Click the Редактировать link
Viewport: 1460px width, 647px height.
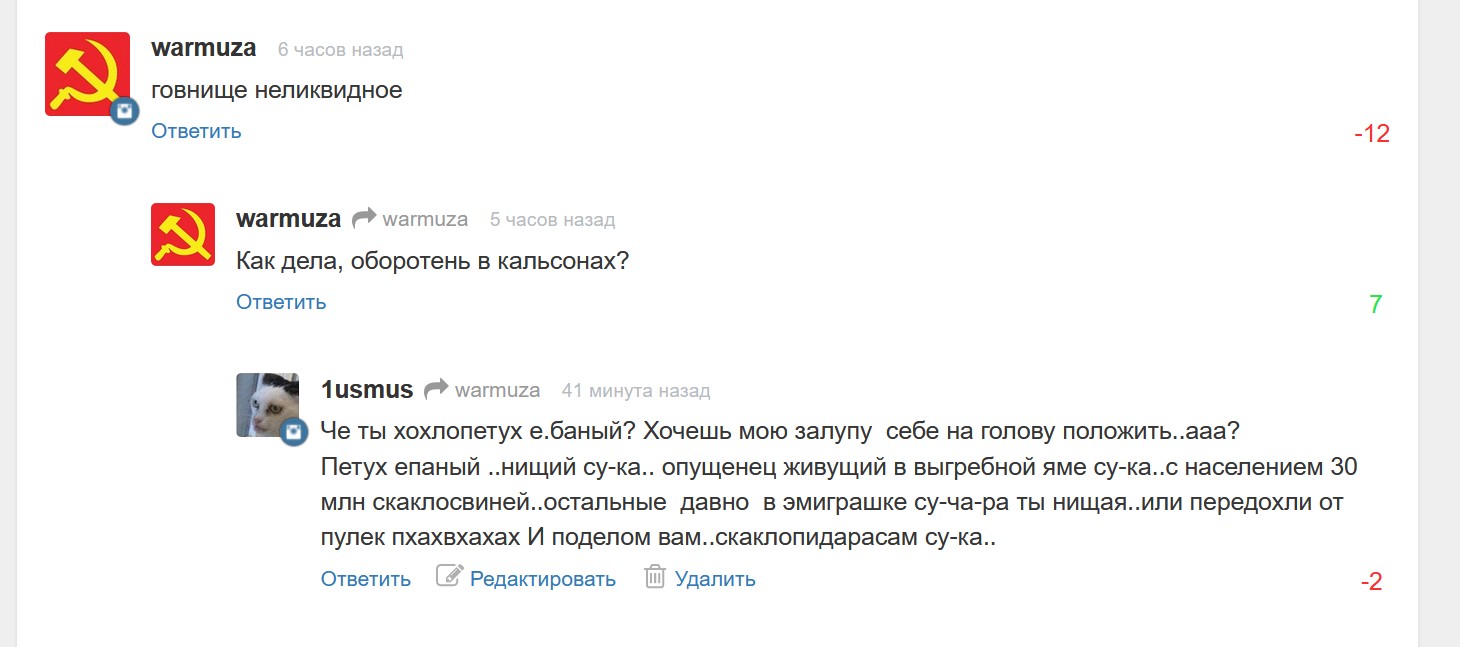pyautogui.click(x=542, y=579)
